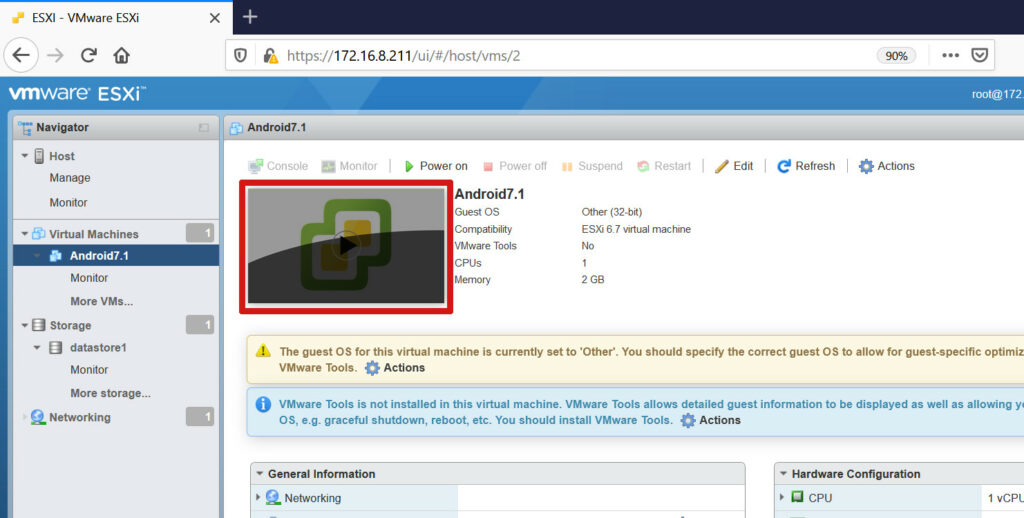1024x518 pixels.
Task: Collapse the General Information panel
Action: (259, 474)
